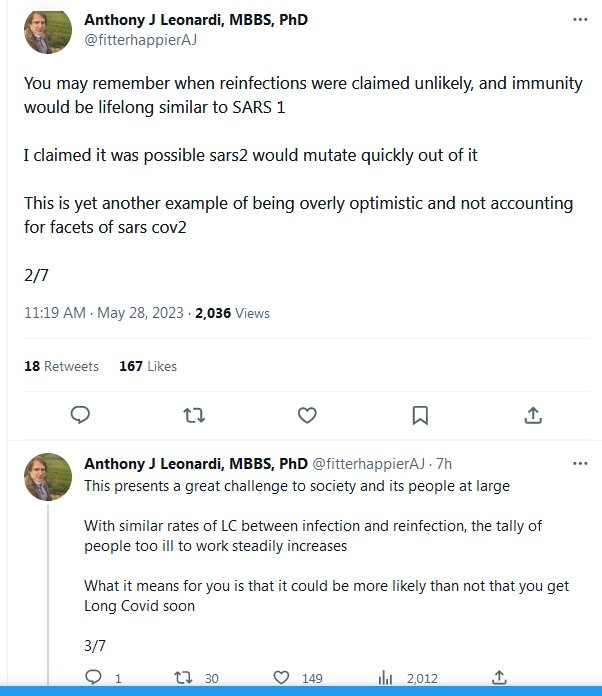Image resolution: width=602 pixels, height=696 pixels.
Task: Reply to the 3/7 tweet
Action: [x=94, y=678]
